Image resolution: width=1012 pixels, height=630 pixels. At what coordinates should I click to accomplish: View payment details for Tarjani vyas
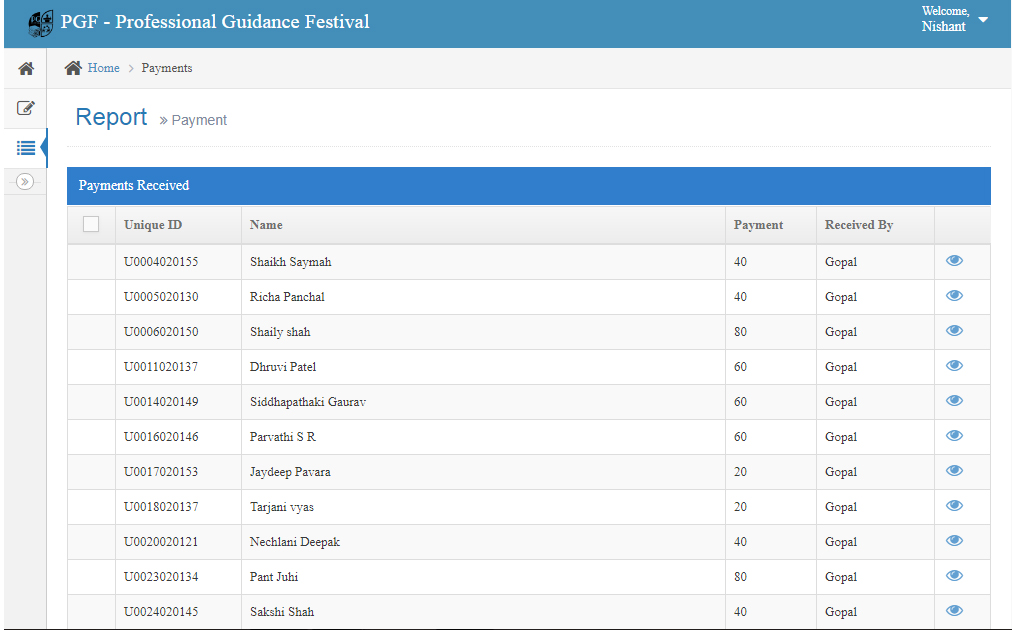point(955,505)
